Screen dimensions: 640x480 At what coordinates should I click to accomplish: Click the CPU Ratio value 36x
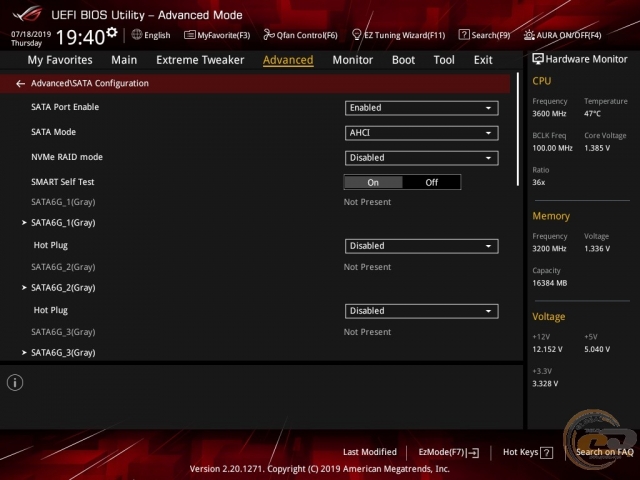coord(538,183)
